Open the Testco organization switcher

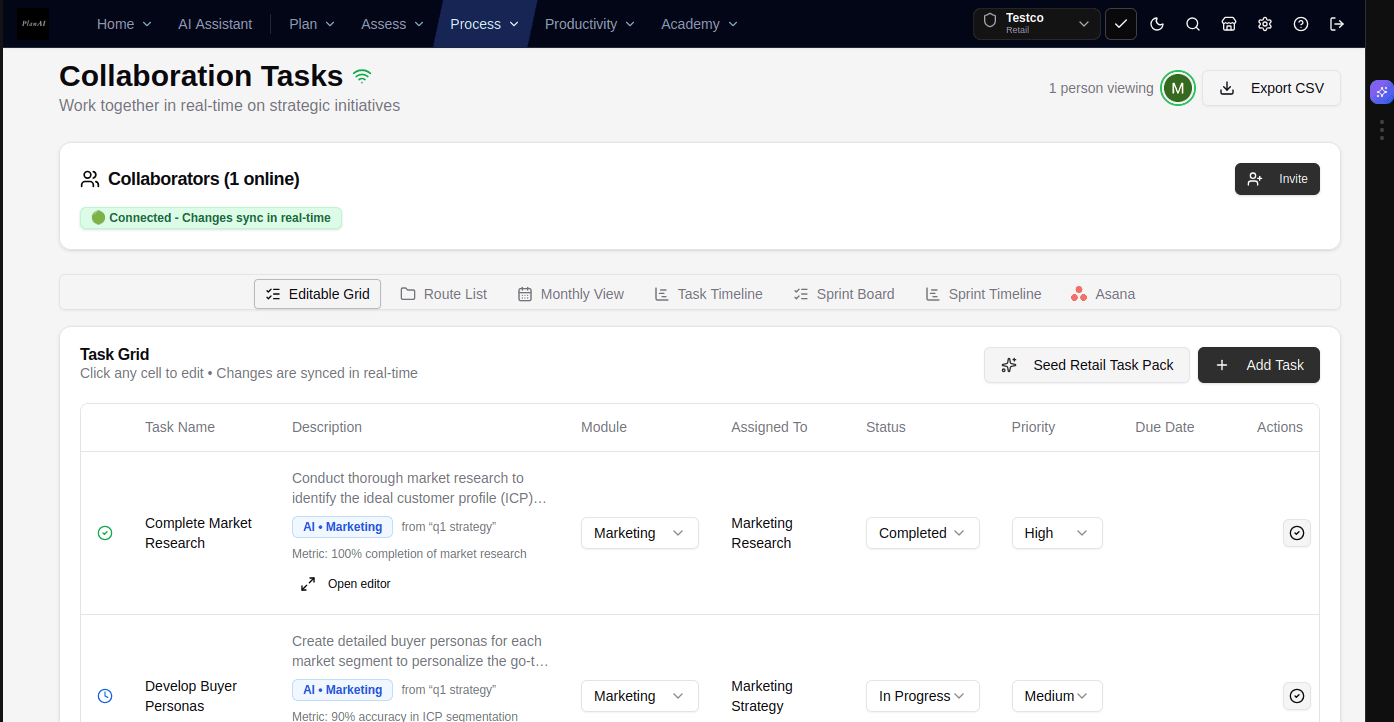tap(1037, 24)
